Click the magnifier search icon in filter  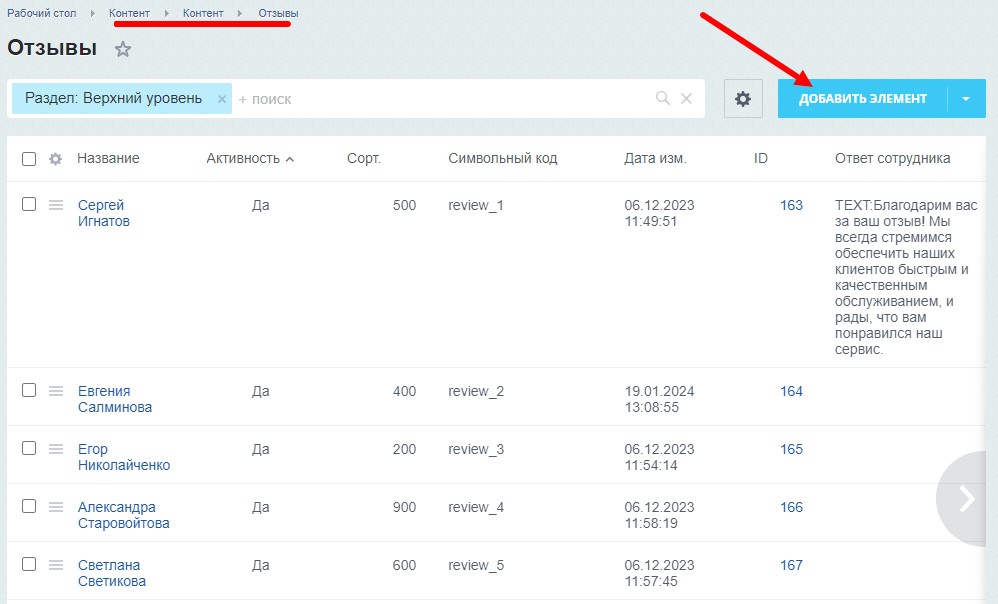pyautogui.click(x=662, y=99)
